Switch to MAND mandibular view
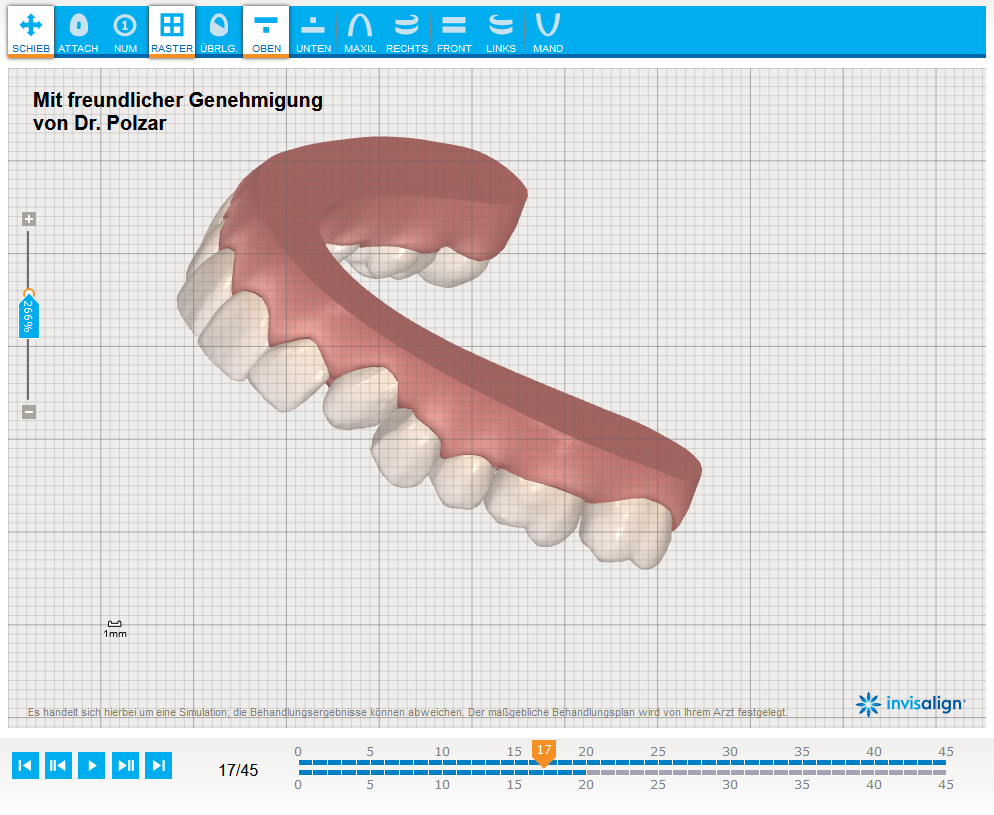The width and height of the screenshot is (994, 815). coord(548,31)
